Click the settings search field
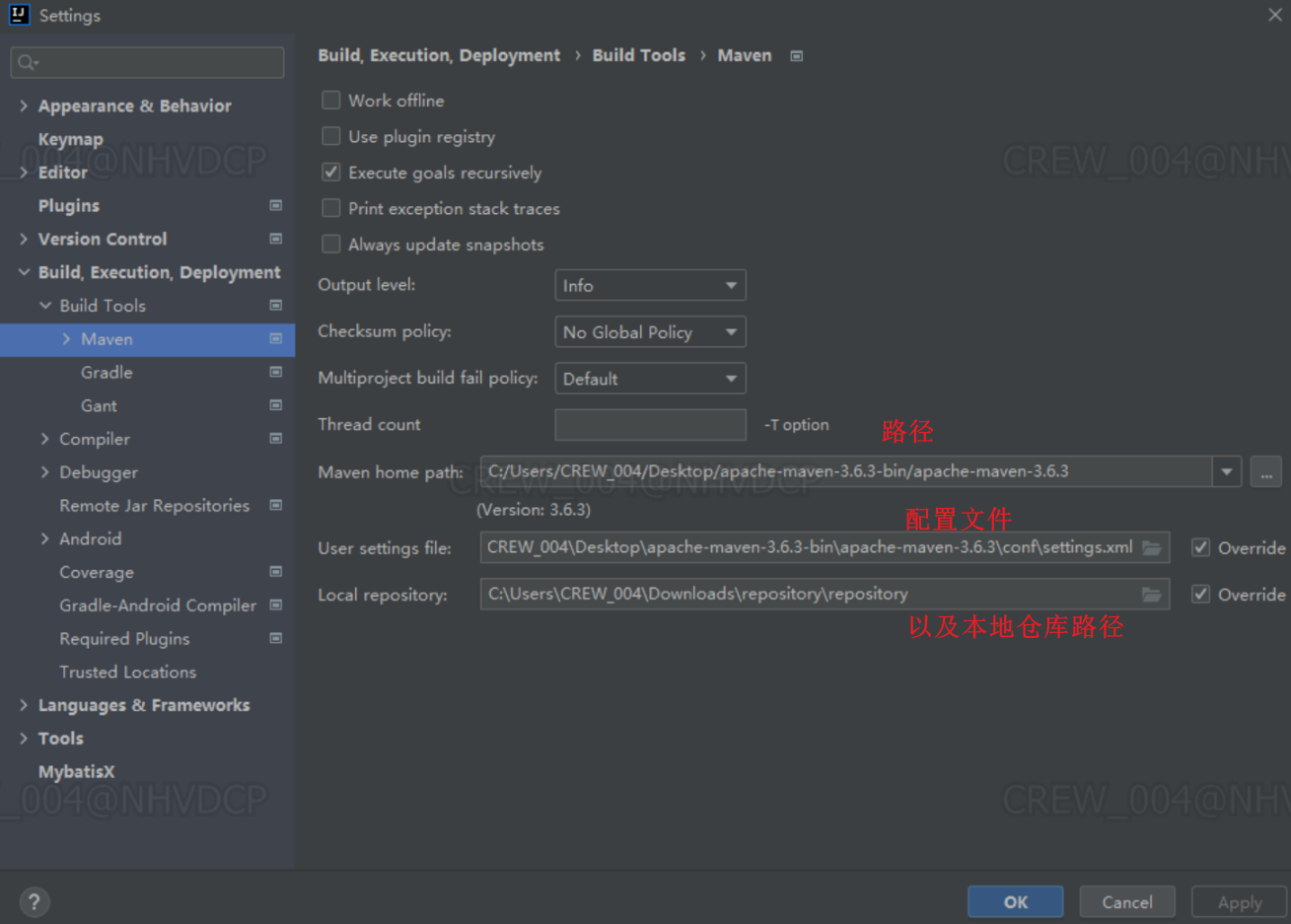Image resolution: width=1291 pixels, height=924 pixels. pos(148,62)
